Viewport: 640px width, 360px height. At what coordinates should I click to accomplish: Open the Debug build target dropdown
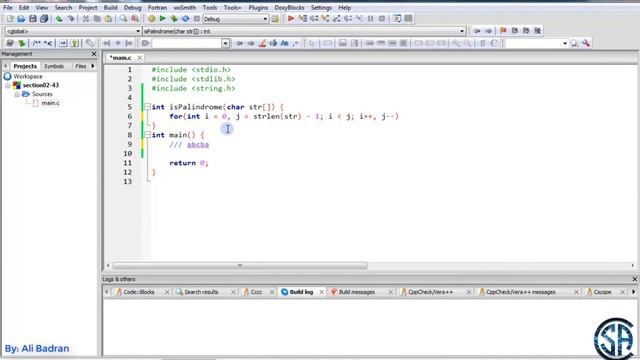pyautogui.click(x=265, y=19)
